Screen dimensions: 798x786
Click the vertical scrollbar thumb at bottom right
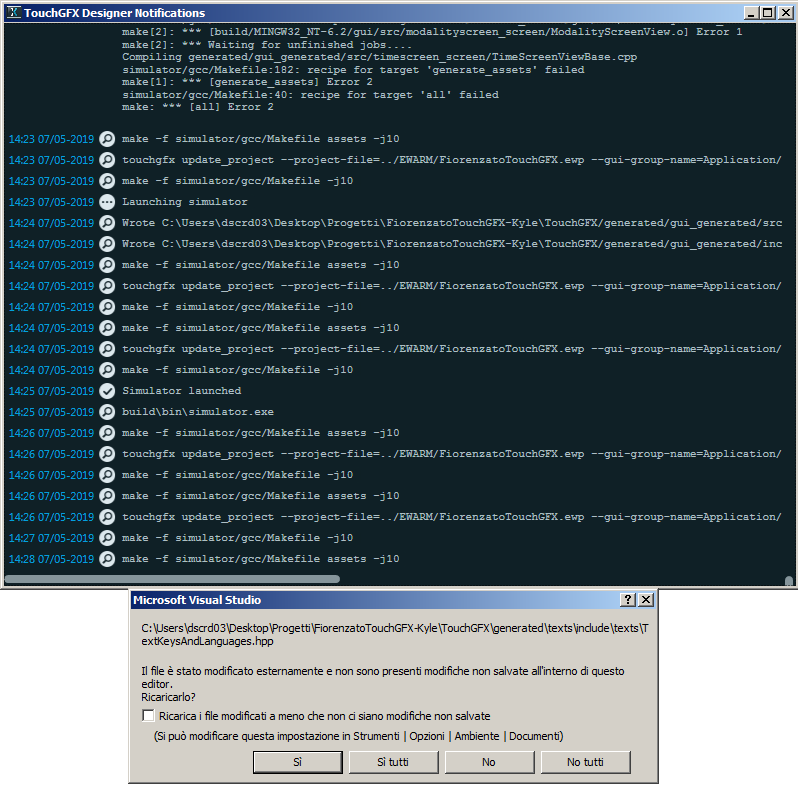point(789,581)
